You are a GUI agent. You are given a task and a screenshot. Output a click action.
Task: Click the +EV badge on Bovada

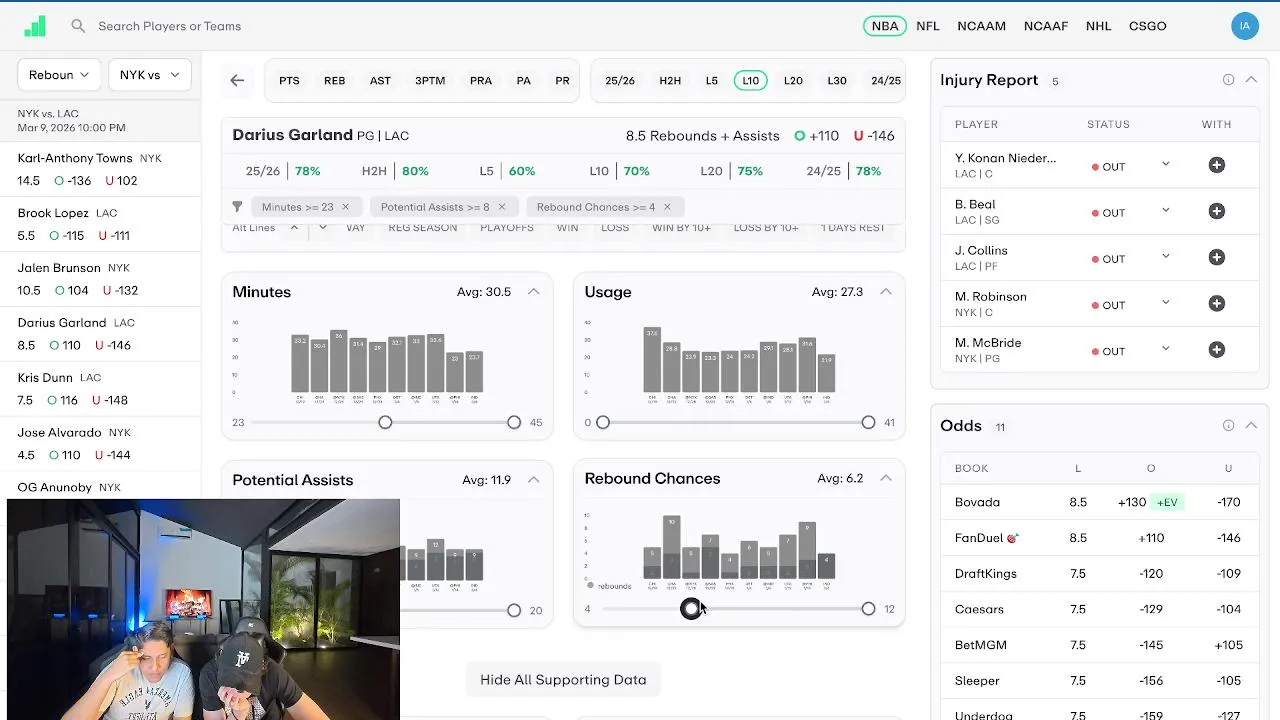pos(1167,502)
